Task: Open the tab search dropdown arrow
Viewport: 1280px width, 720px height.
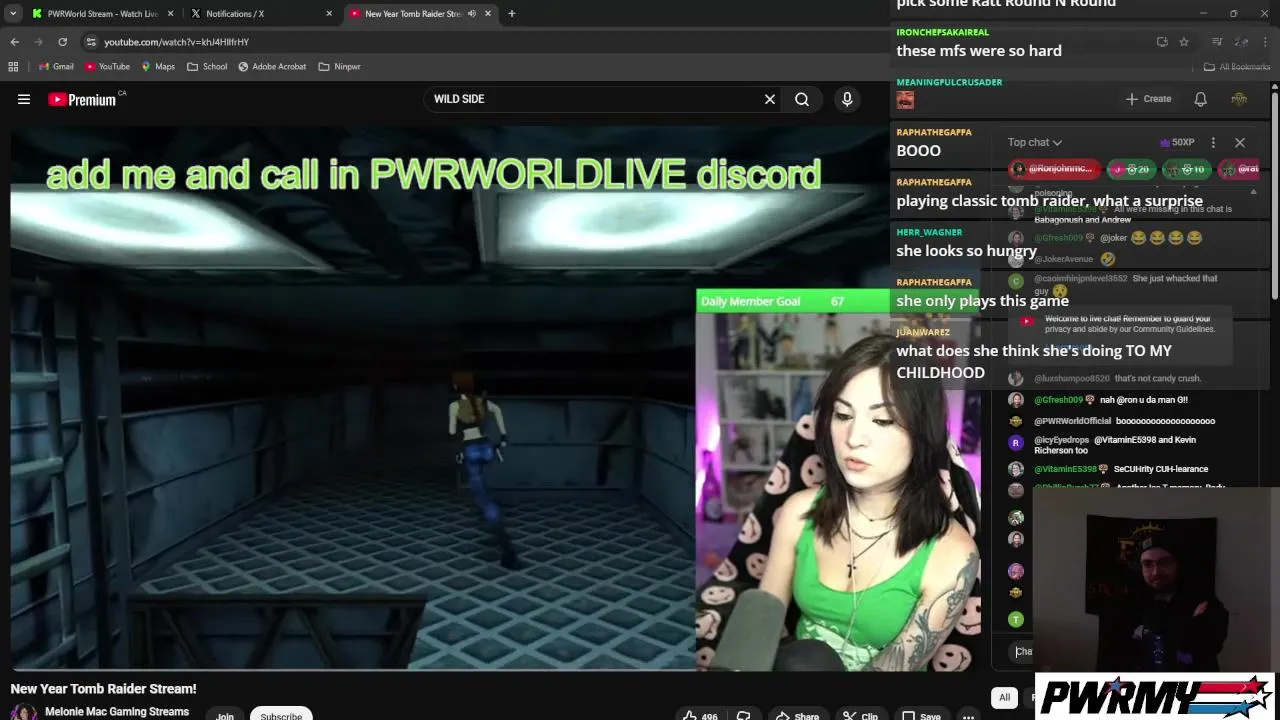Action: [13, 14]
